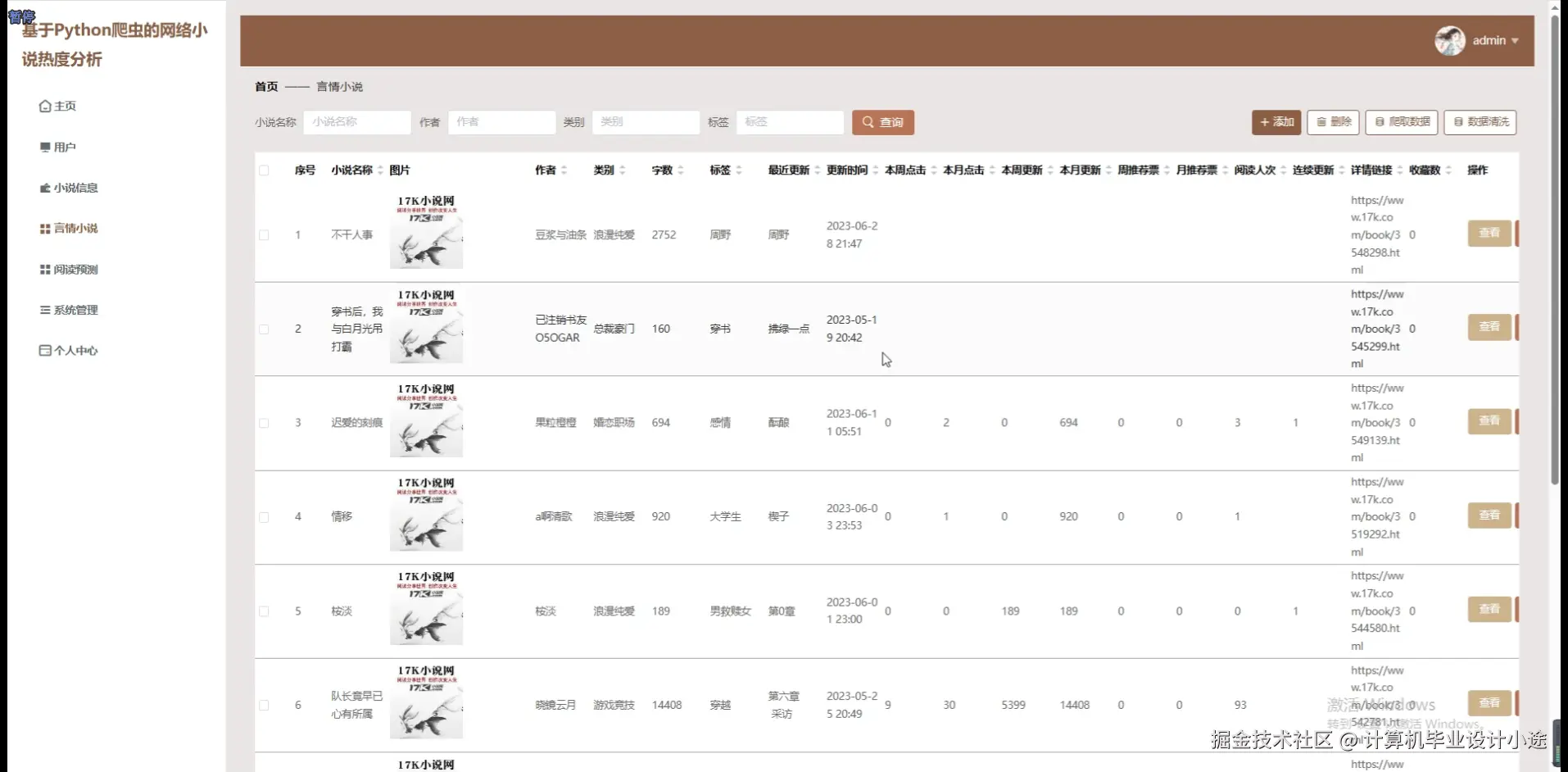View details of 情移 via 查看
Screen dimensions: 1568x772
click(1489, 515)
